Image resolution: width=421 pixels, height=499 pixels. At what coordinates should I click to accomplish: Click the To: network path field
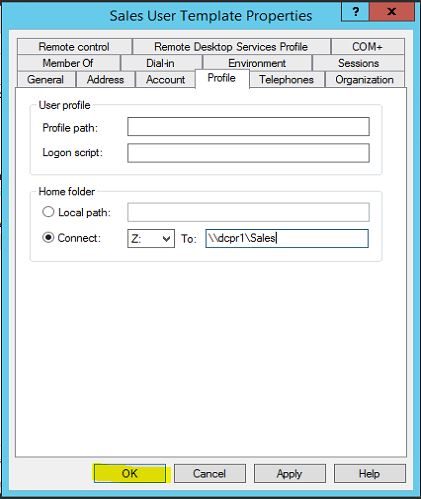[287, 238]
